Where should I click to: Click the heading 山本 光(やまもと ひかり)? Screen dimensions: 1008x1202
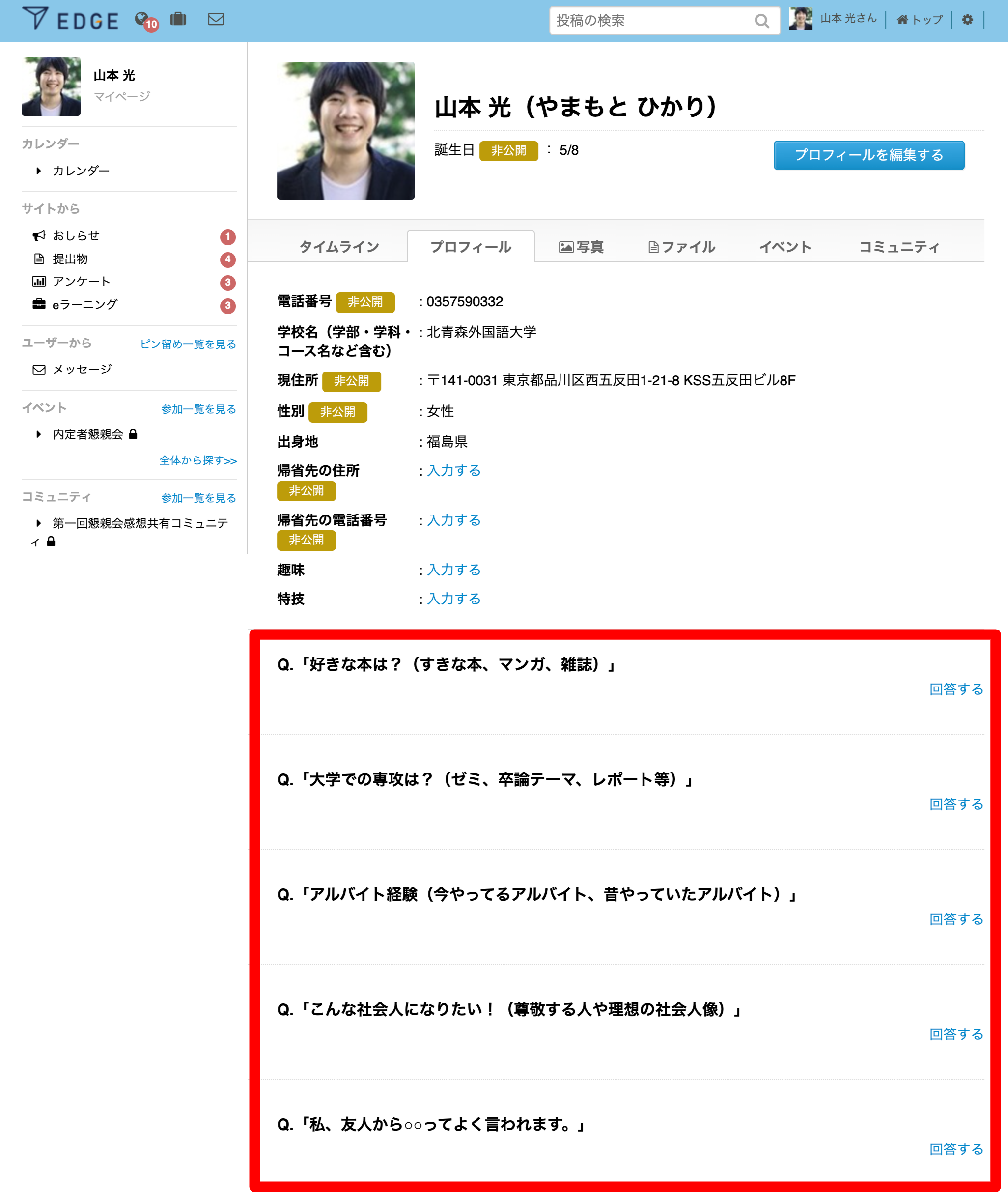coord(576,107)
